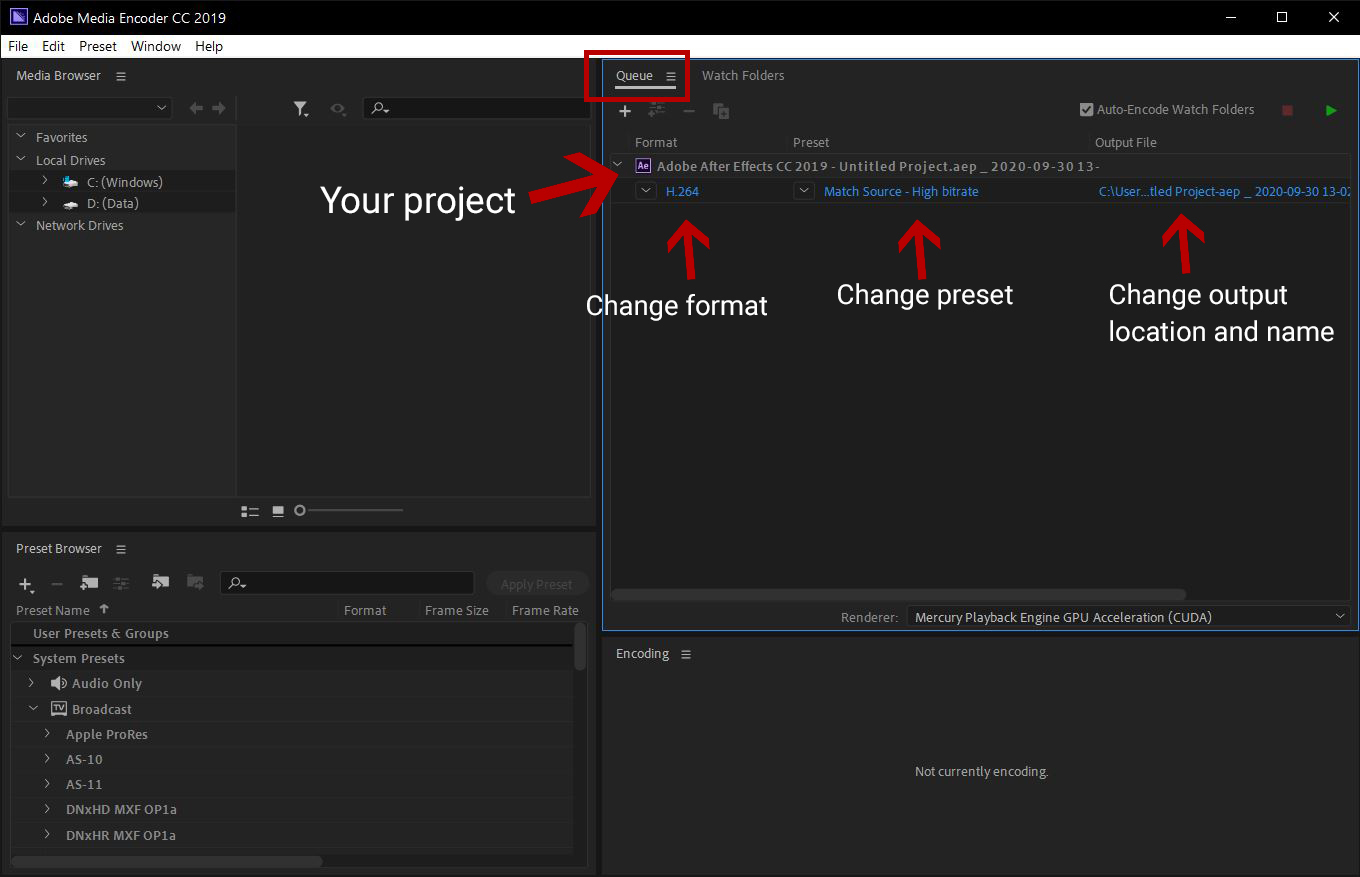Expand the AS-11 preset folder
Image resolution: width=1360 pixels, height=877 pixels.
tap(47, 783)
